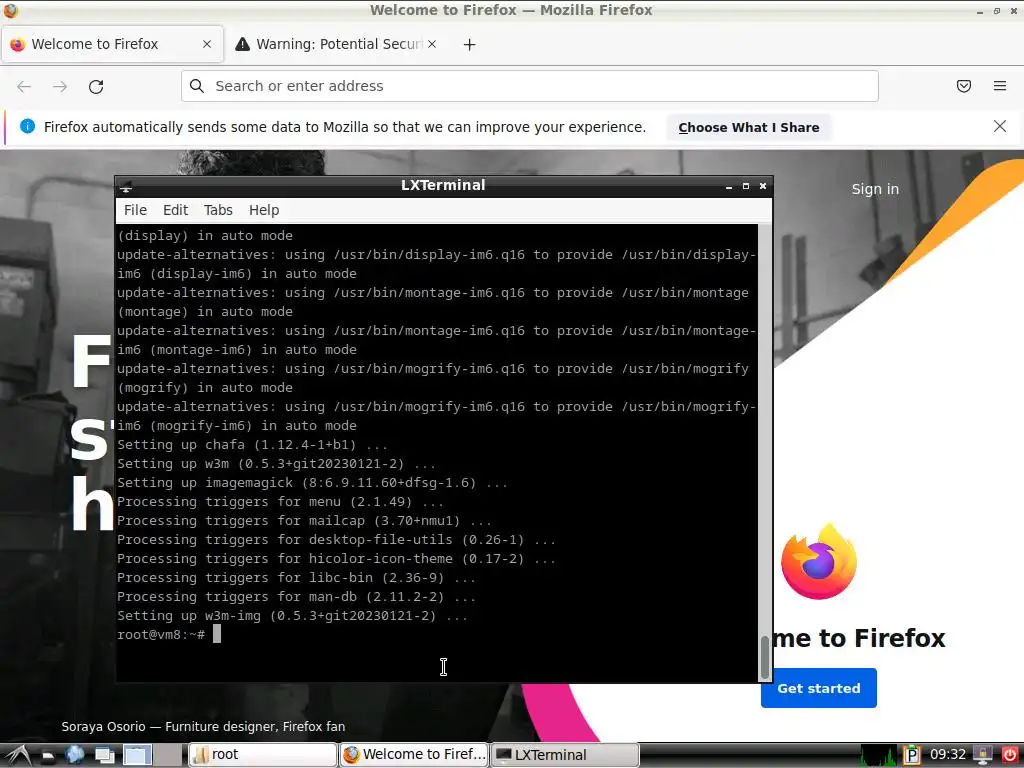Image resolution: width=1024 pixels, height=768 pixels.
Task: Reload the page in Firefox
Action: click(96, 86)
